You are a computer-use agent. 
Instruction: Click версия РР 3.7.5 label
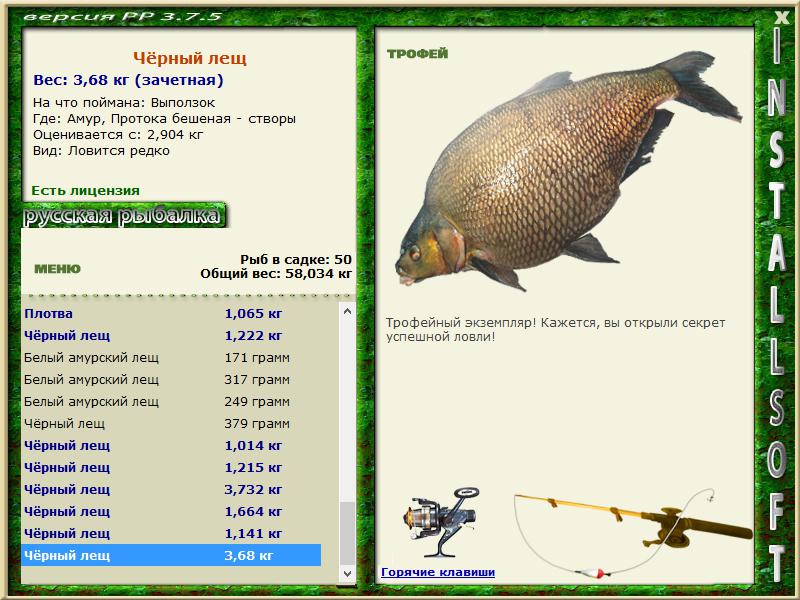tap(122, 16)
